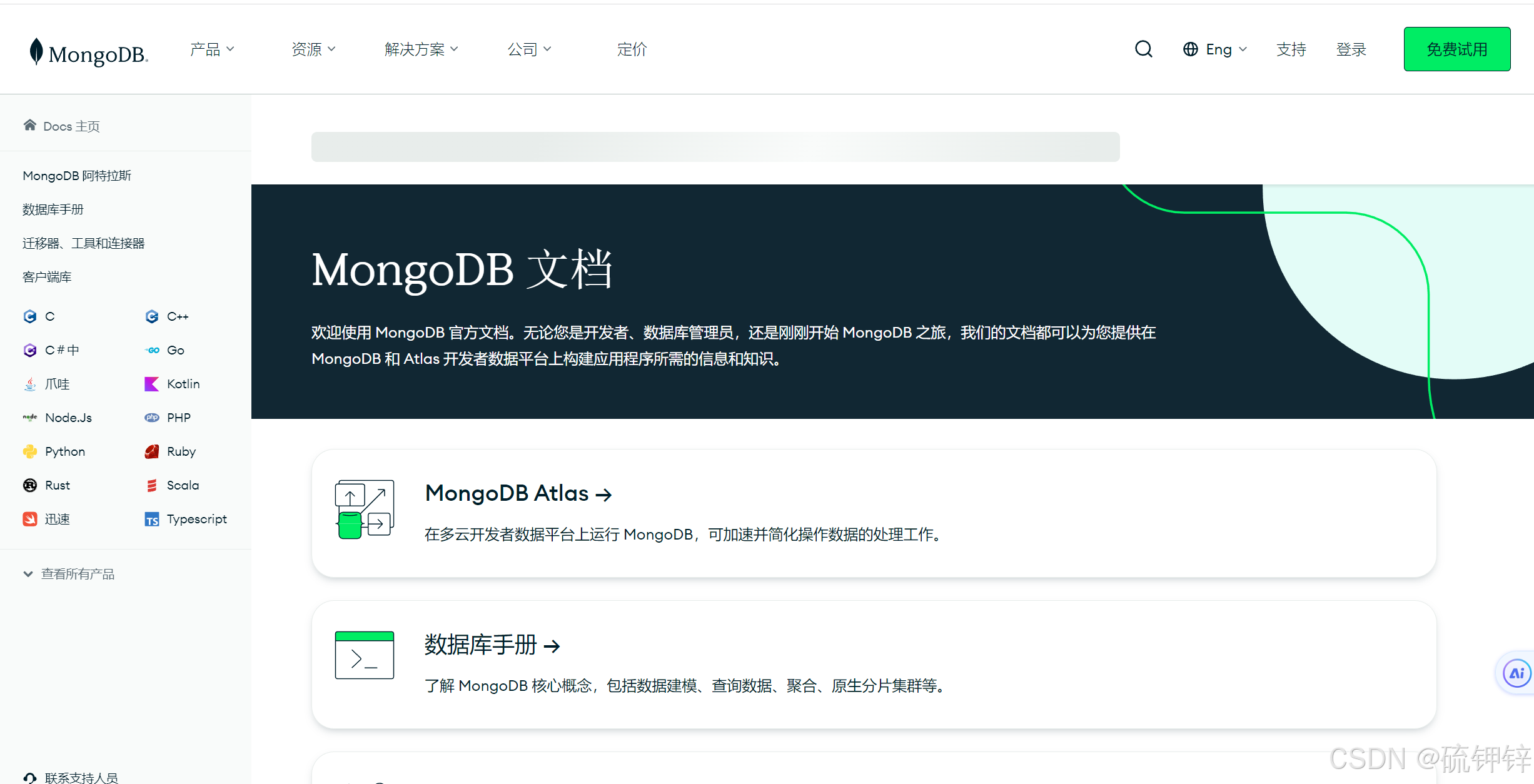Screen dimensions: 1534x784
Task: Open the Rust driver icon
Action: [29, 485]
